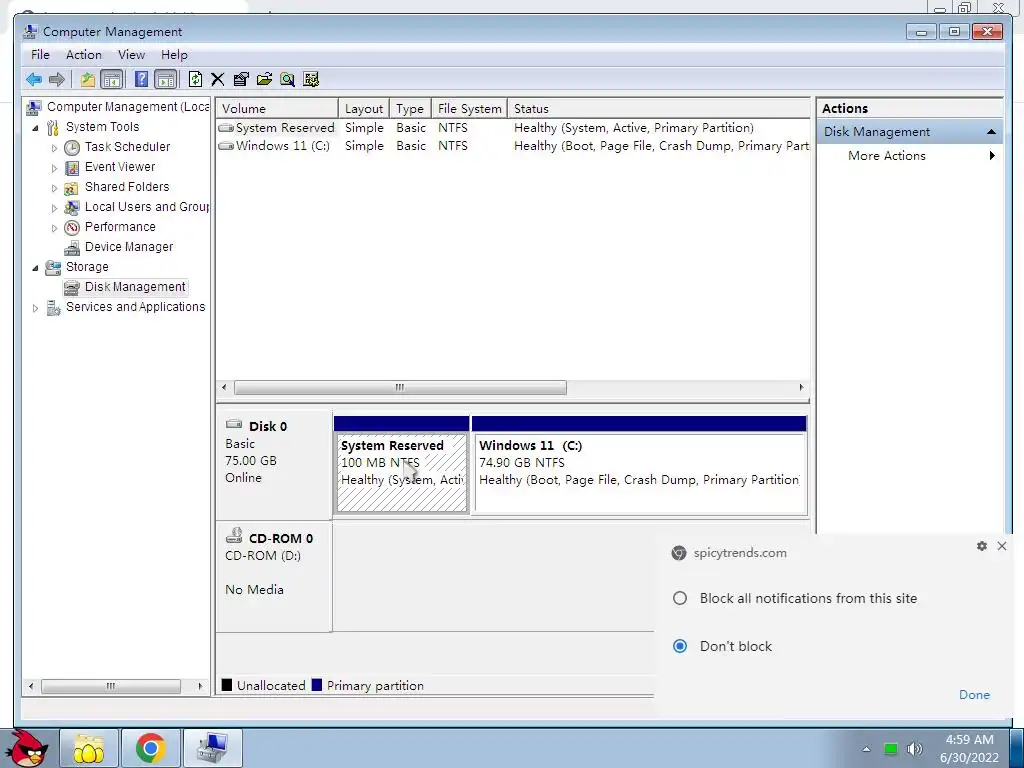The image size is (1024, 768).
Task: Click the Refresh icon in the toolbar
Action: [x=195, y=80]
